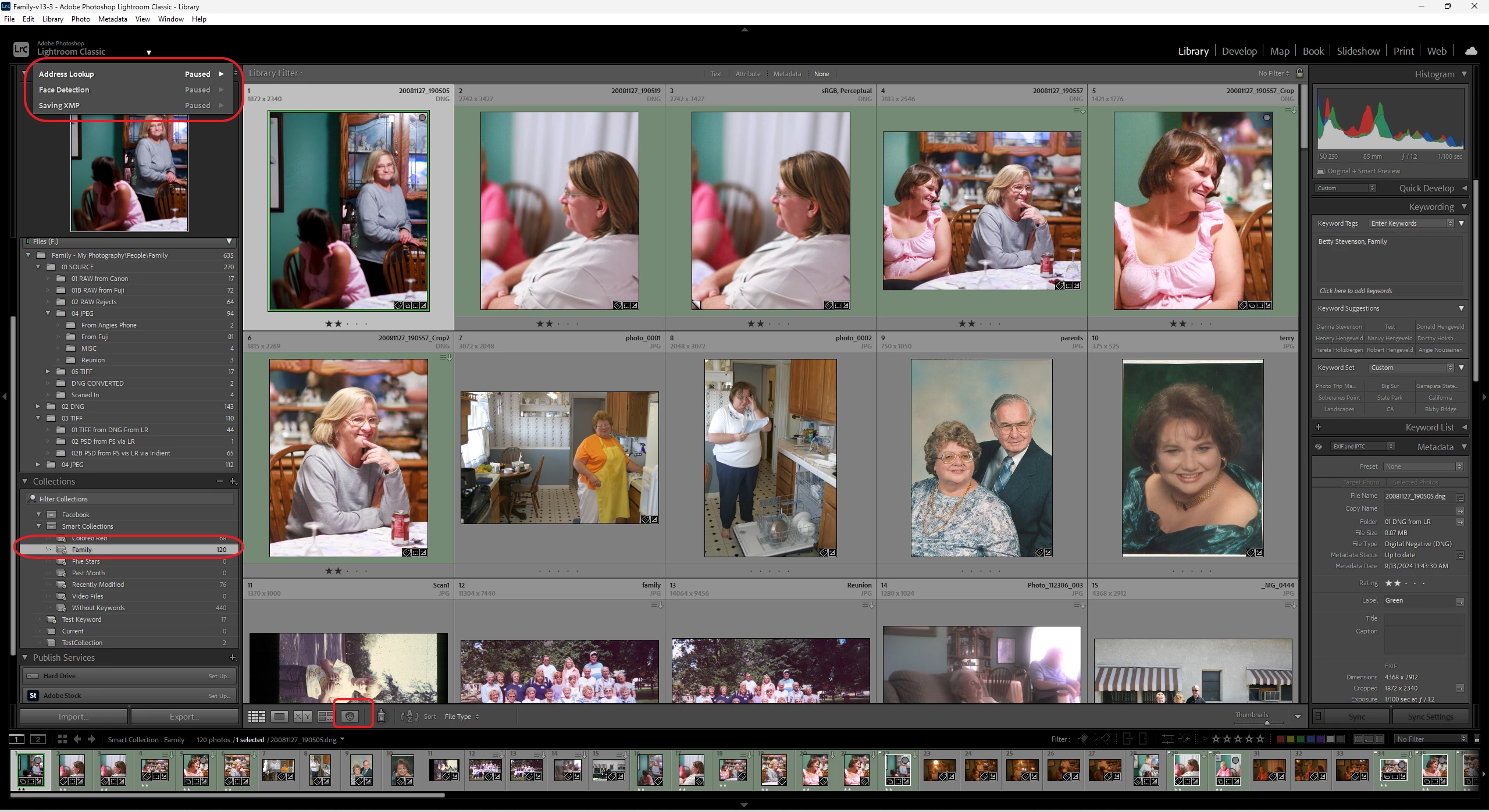Add a new collection with plus icon
1489x812 pixels.
233,481
